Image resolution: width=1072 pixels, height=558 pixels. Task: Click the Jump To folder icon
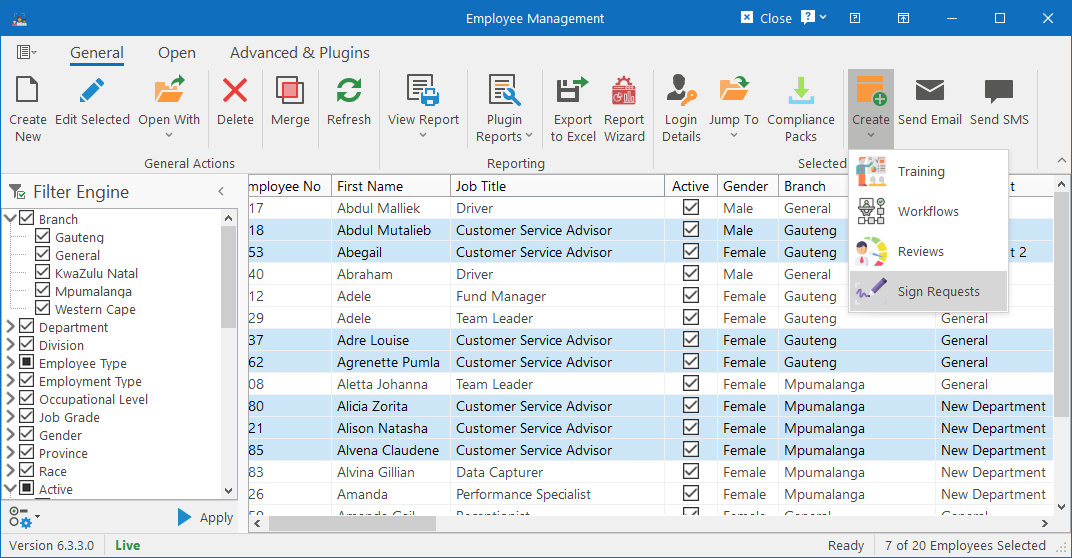tap(734, 90)
